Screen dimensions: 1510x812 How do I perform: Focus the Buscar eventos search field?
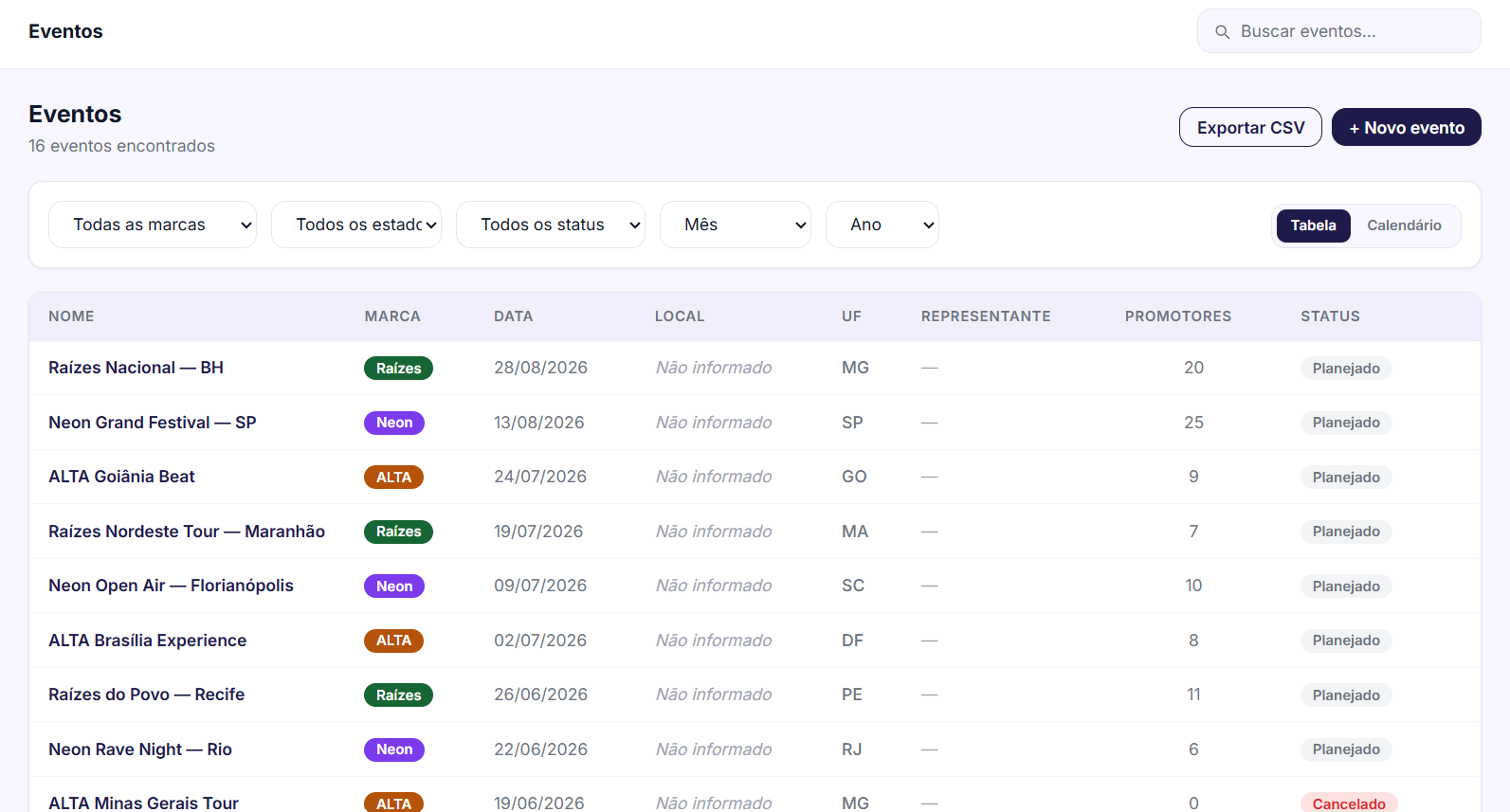[x=1338, y=31]
